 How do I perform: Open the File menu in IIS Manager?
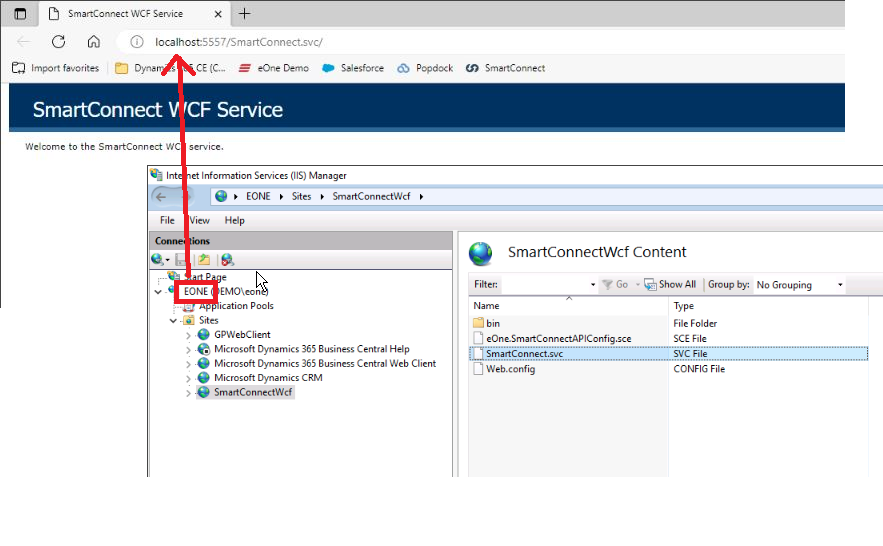(x=167, y=220)
